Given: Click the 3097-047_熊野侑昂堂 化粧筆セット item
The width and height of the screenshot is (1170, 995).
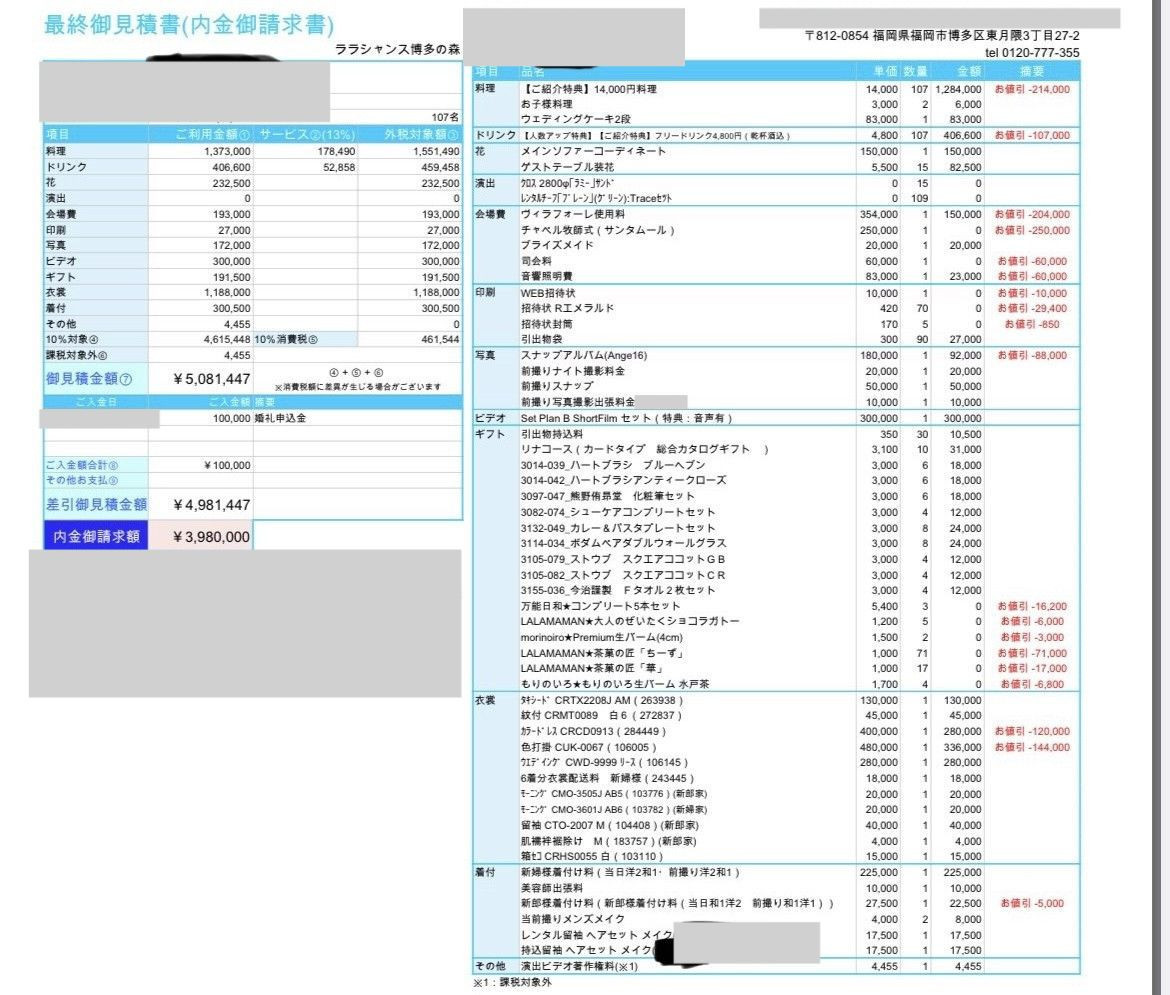Looking at the screenshot, I should (x=607, y=496).
